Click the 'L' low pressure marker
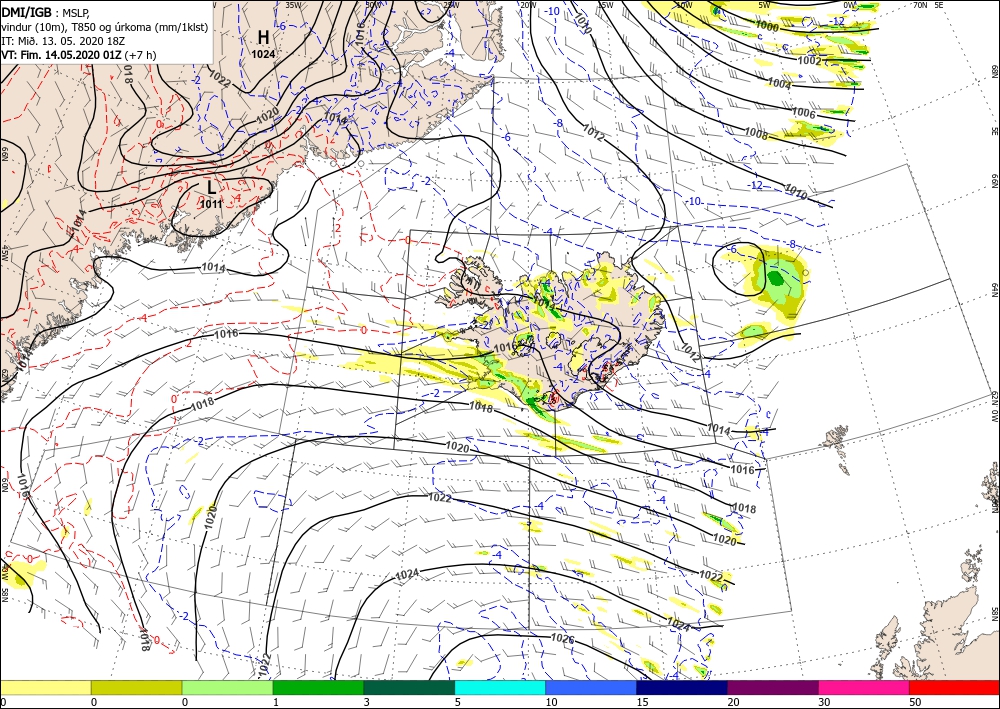Viewport: 1000px width, 709px height. coord(211,187)
